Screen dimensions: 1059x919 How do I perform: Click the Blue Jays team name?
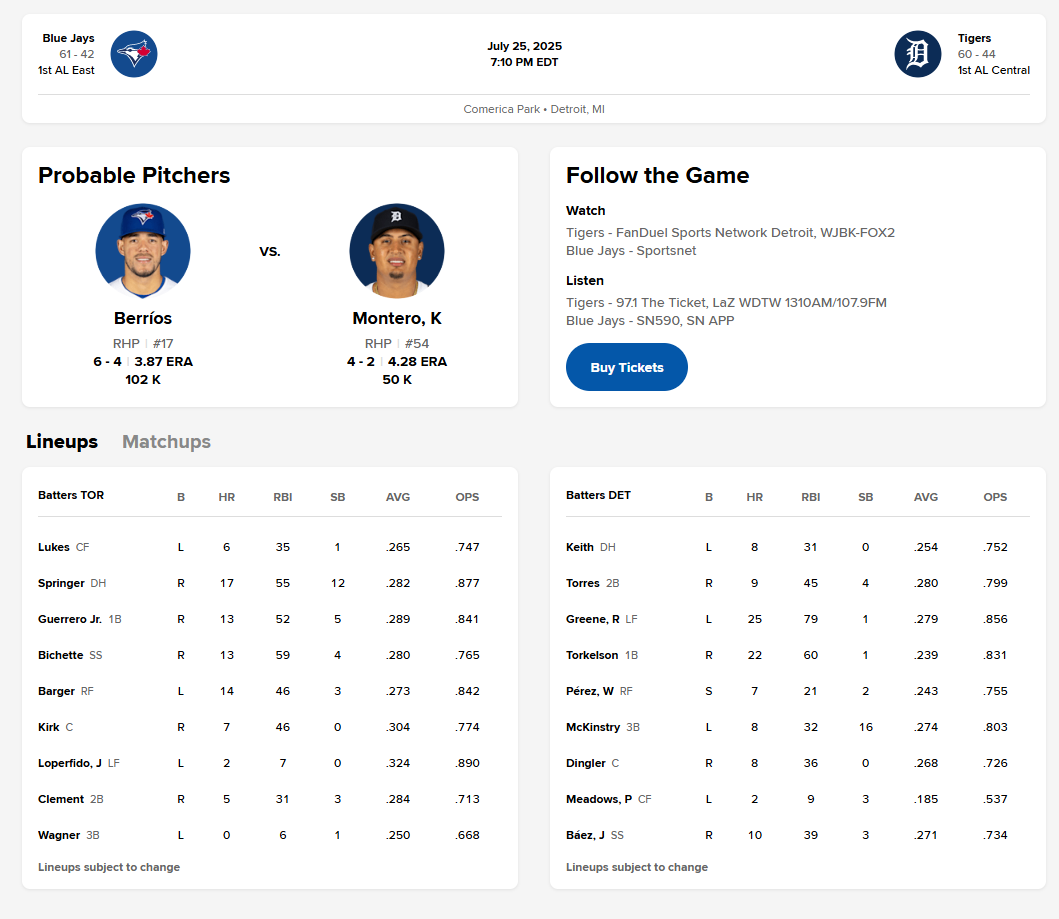[x=68, y=38]
